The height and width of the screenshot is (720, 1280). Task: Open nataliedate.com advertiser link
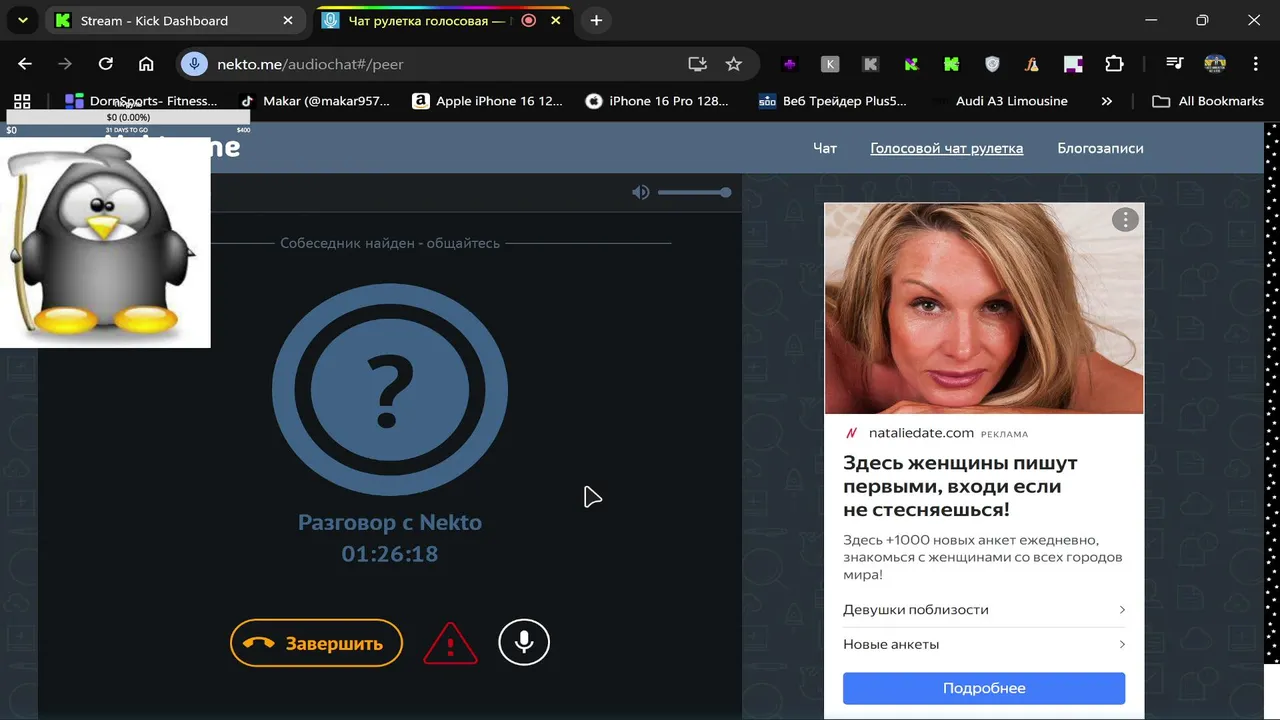click(x=921, y=433)
